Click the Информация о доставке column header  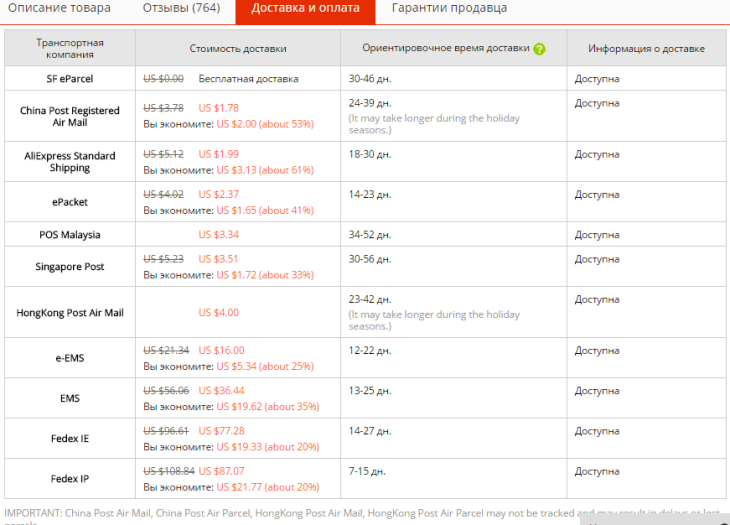point(646,48)
